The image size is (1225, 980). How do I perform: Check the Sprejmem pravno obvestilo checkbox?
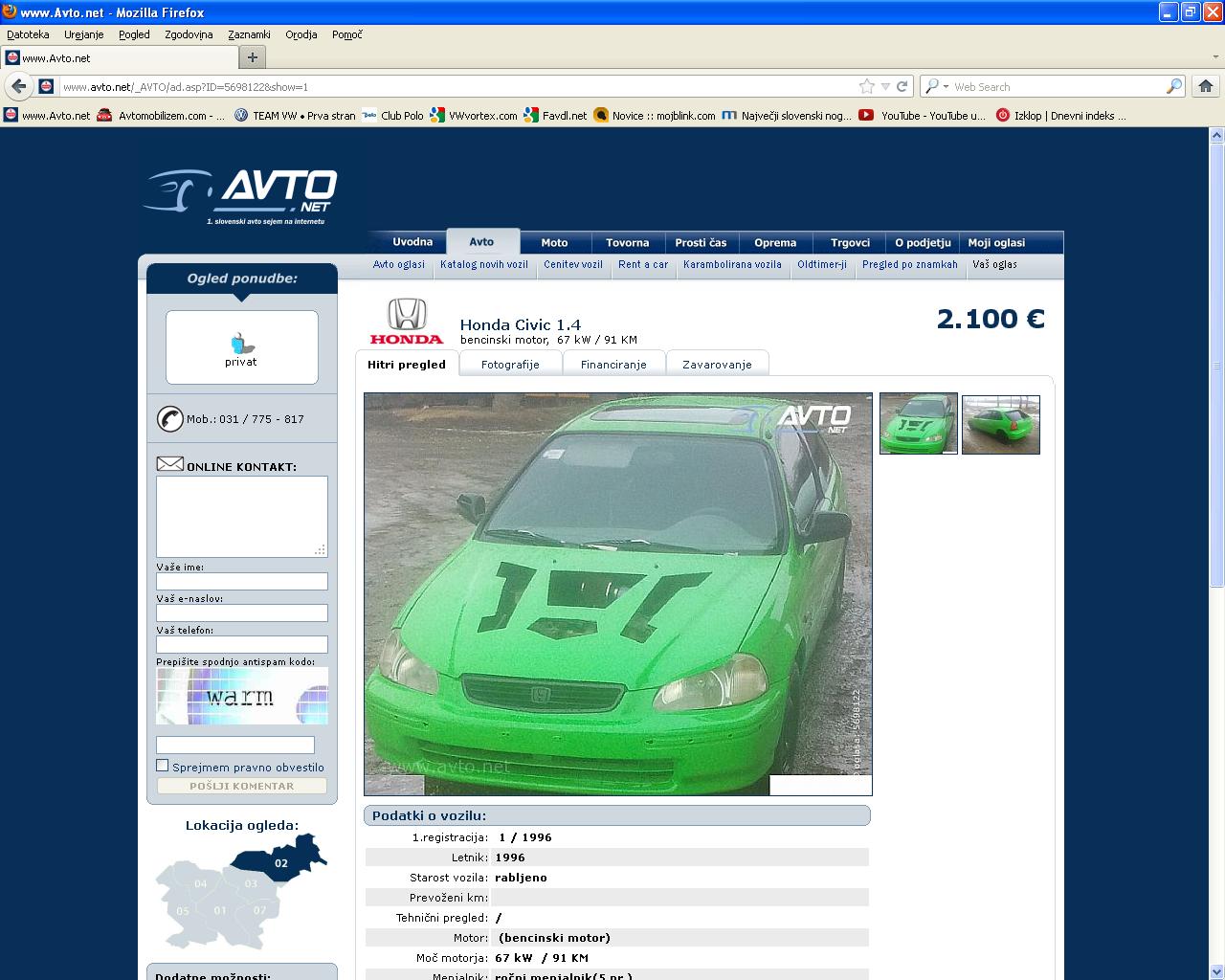point(163,766)
